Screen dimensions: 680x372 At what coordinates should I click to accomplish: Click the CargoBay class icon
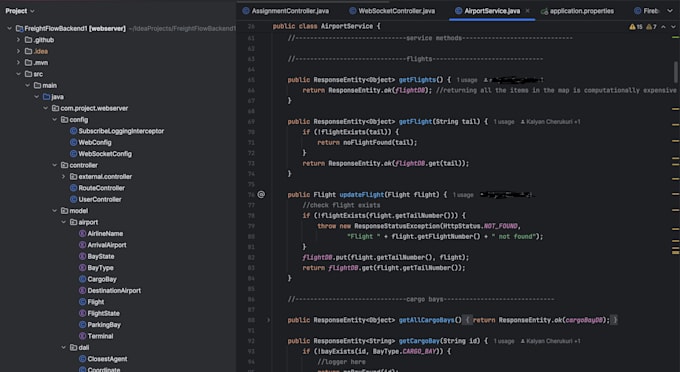click(82, 279)
